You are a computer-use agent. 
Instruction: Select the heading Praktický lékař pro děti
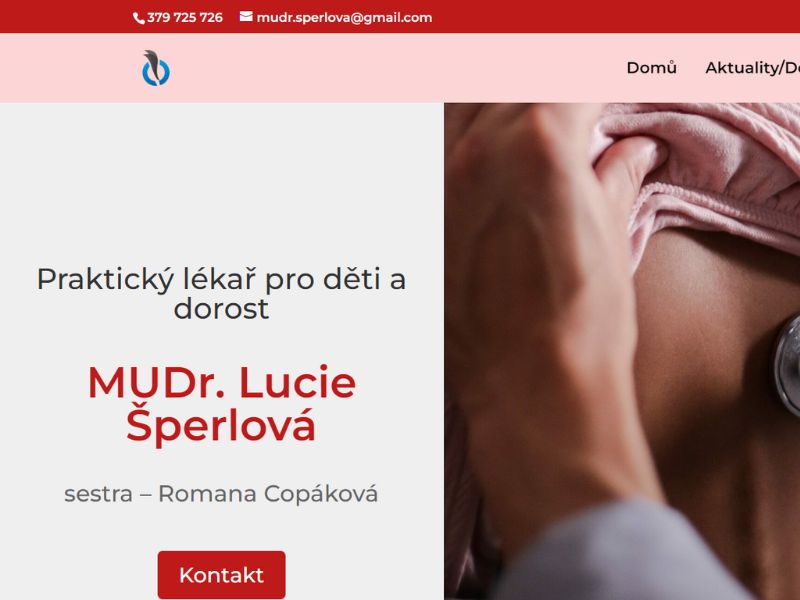pos(221,293)
